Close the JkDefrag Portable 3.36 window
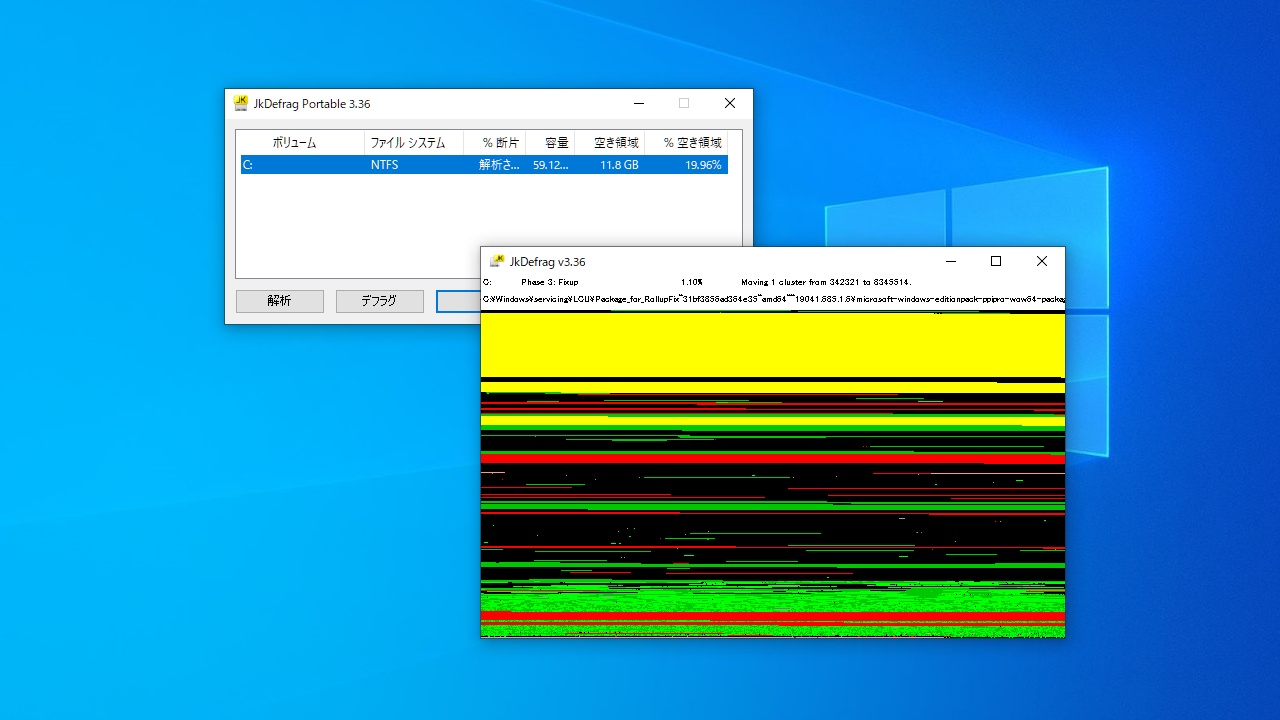This screenshot has height=720, width=1280. [x=730, y=103]
